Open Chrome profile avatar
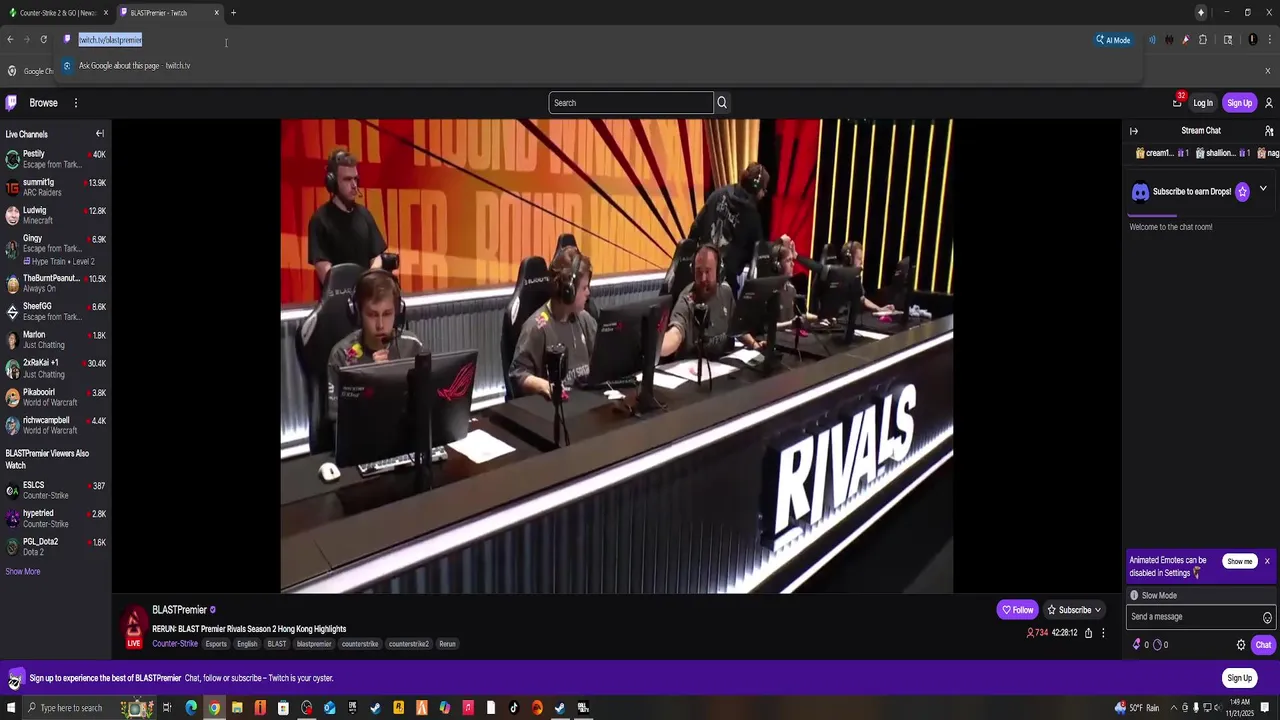The image size is (1280, 720). (1253, 40)
